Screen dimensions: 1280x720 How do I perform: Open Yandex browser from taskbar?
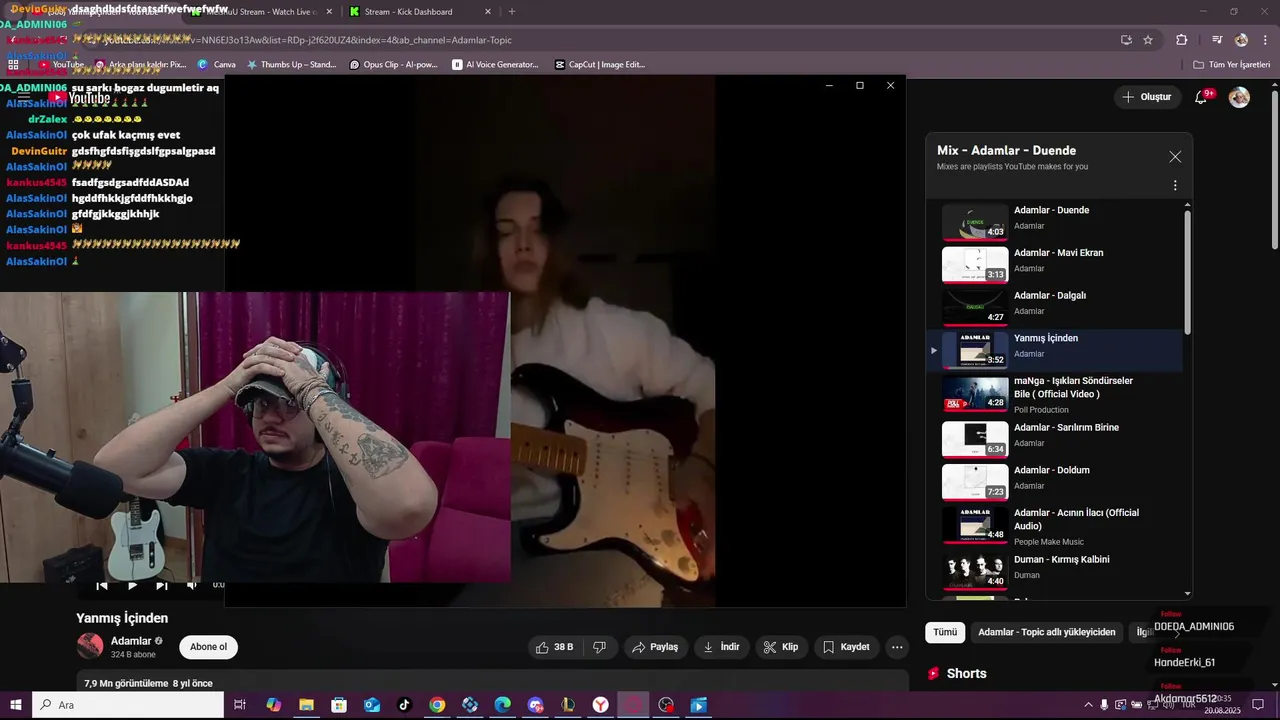point(600,705)
